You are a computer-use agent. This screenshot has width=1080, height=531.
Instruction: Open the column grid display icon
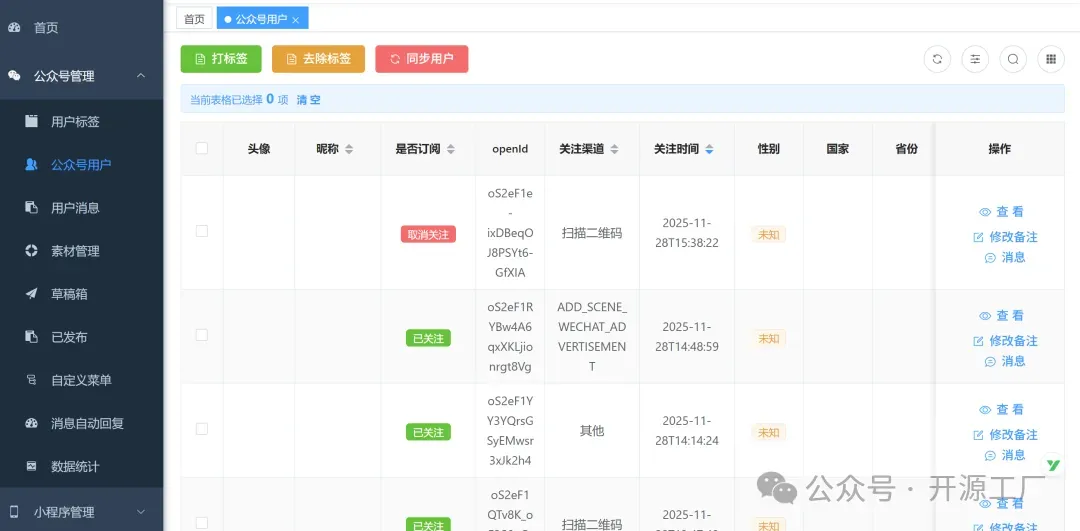click(1051, 59)
